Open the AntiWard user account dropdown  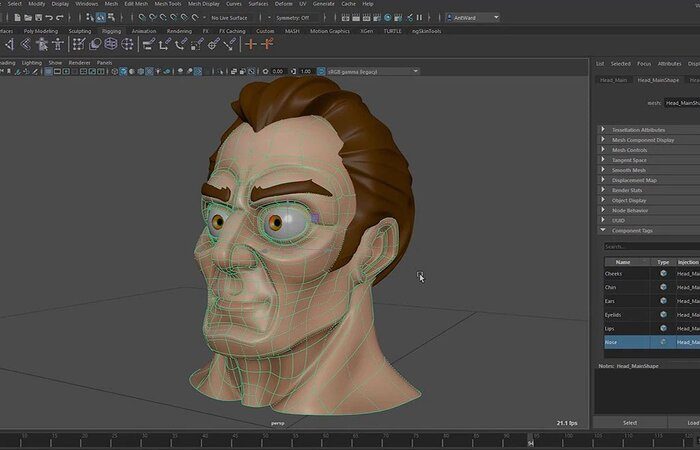(473, 17)
